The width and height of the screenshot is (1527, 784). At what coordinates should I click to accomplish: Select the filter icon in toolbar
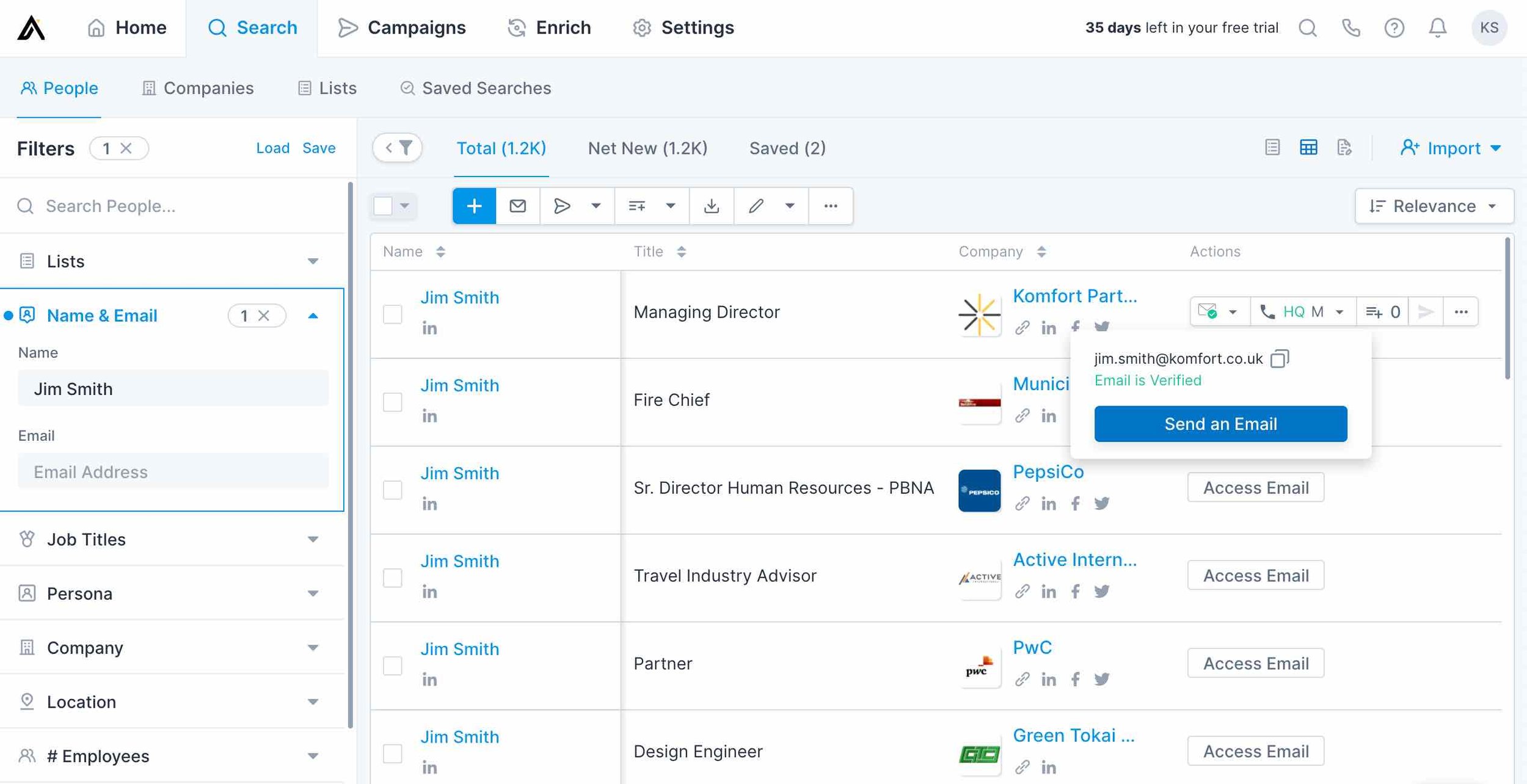click(x=403, y=148)
